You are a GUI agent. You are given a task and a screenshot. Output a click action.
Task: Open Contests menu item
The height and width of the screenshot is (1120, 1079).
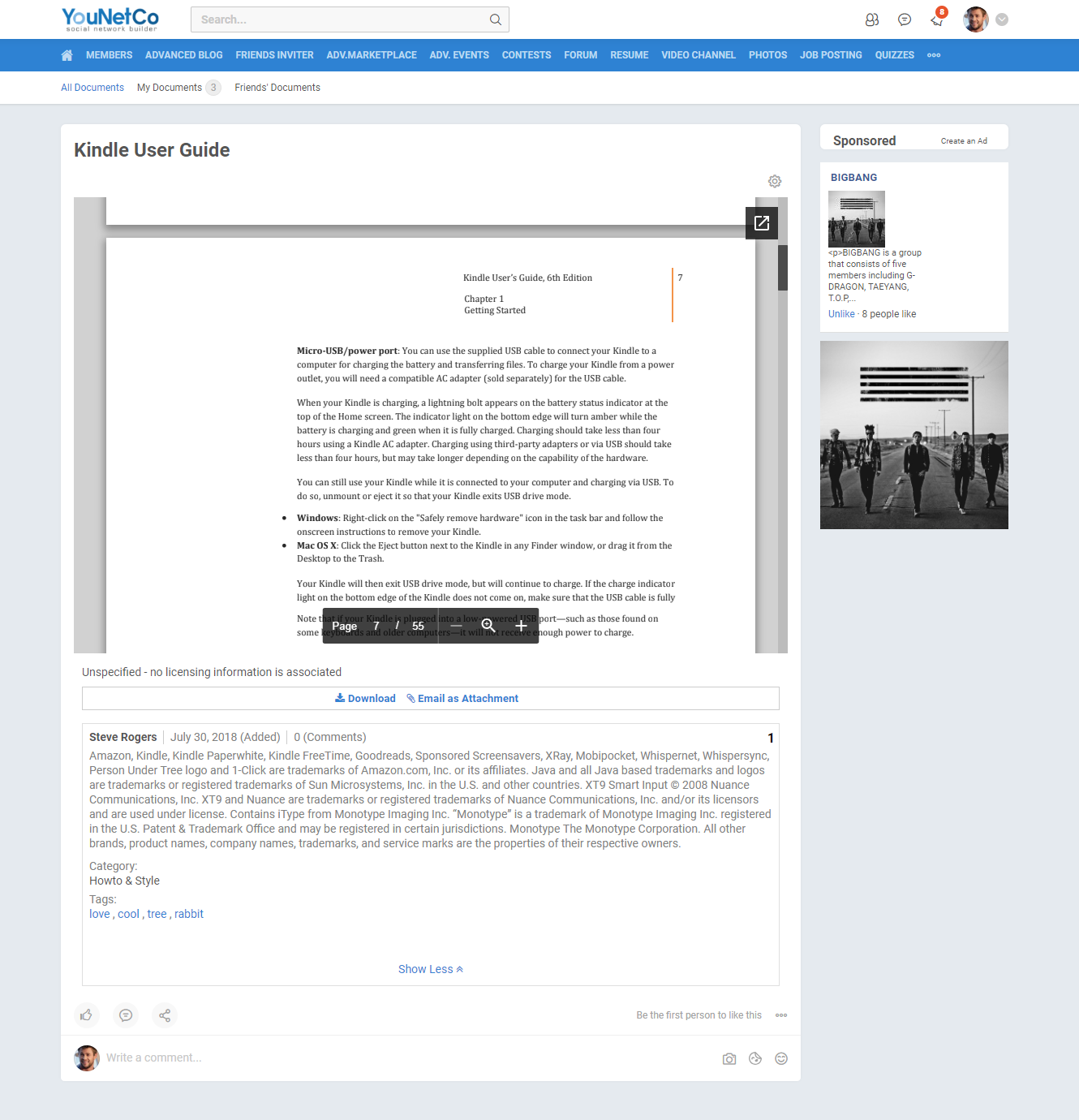(527, 55)
